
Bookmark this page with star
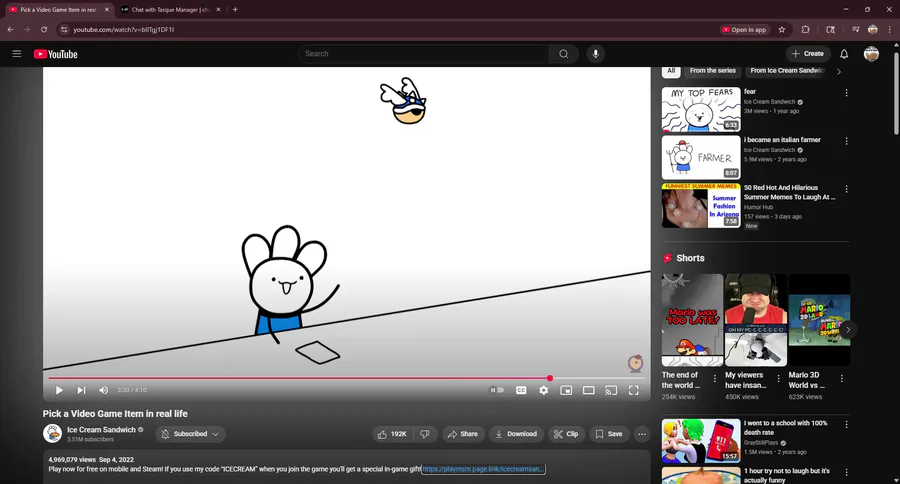[782, 30]
